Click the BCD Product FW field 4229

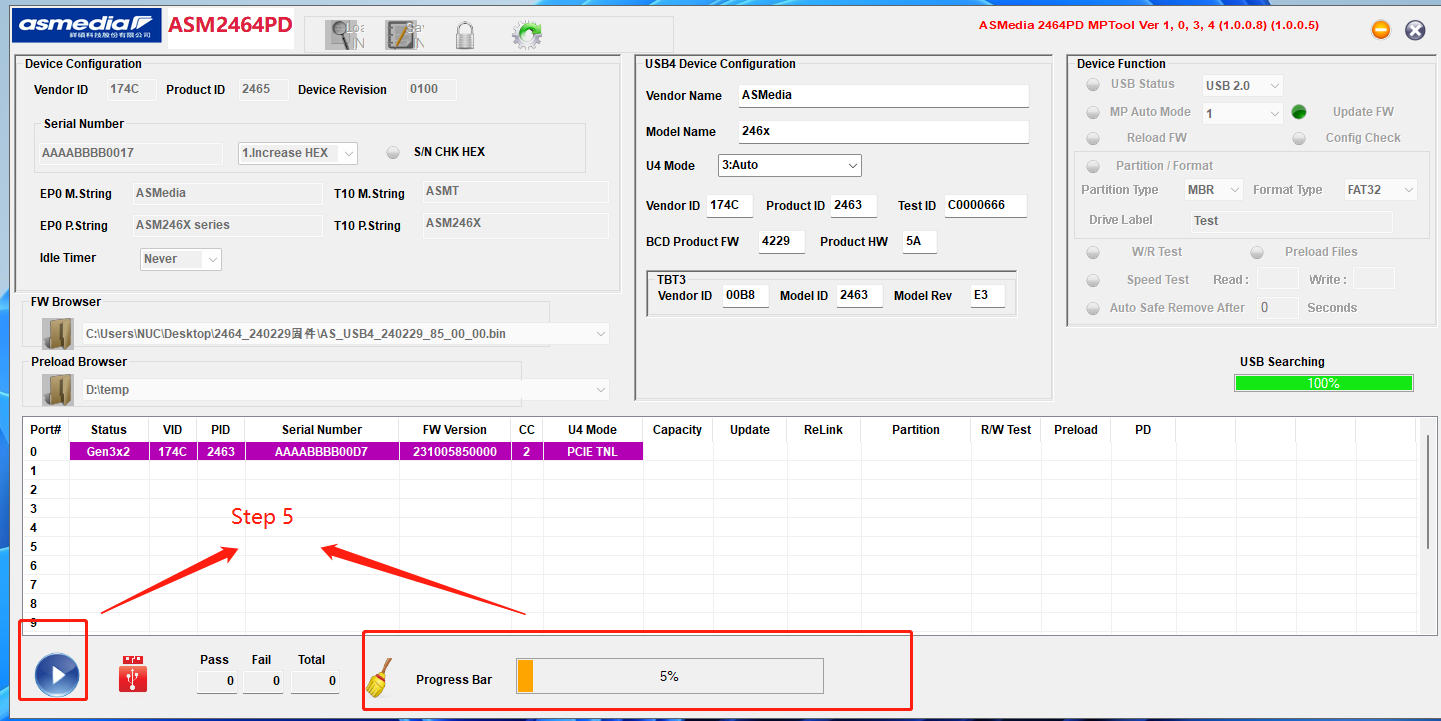coord(781,242)
